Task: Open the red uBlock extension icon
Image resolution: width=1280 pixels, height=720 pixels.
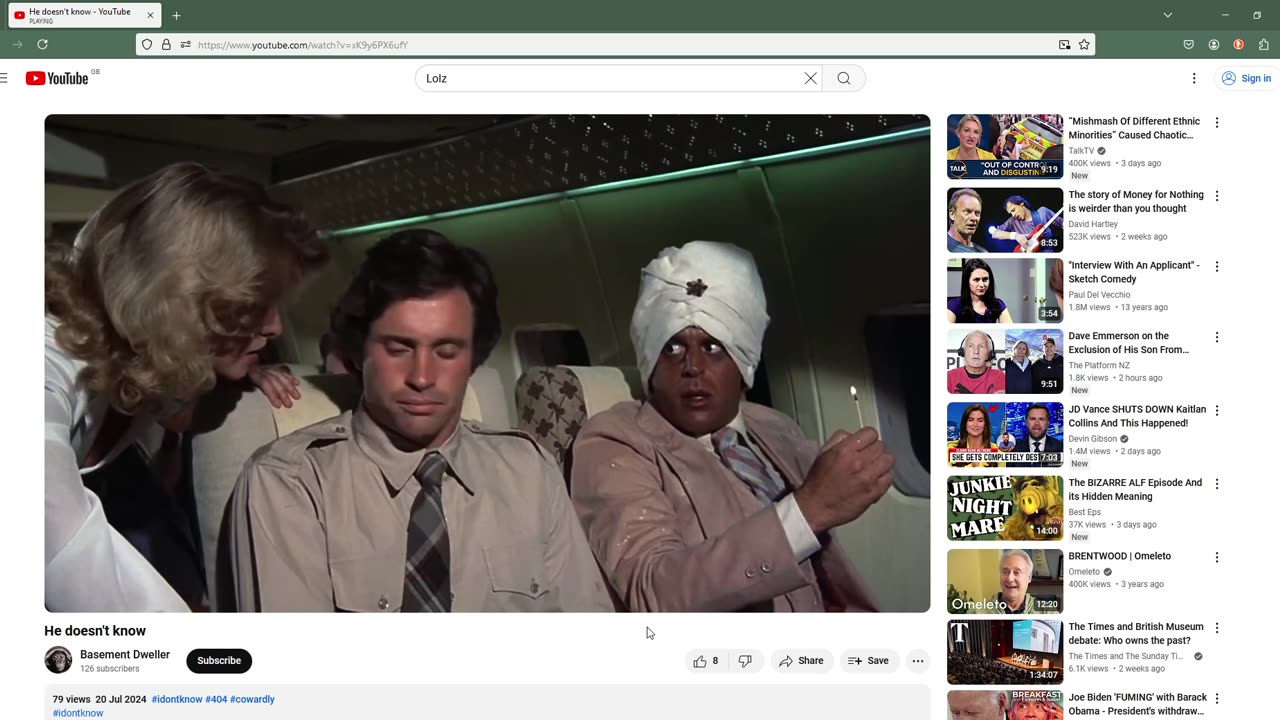Action: (x=1238, y=44)
